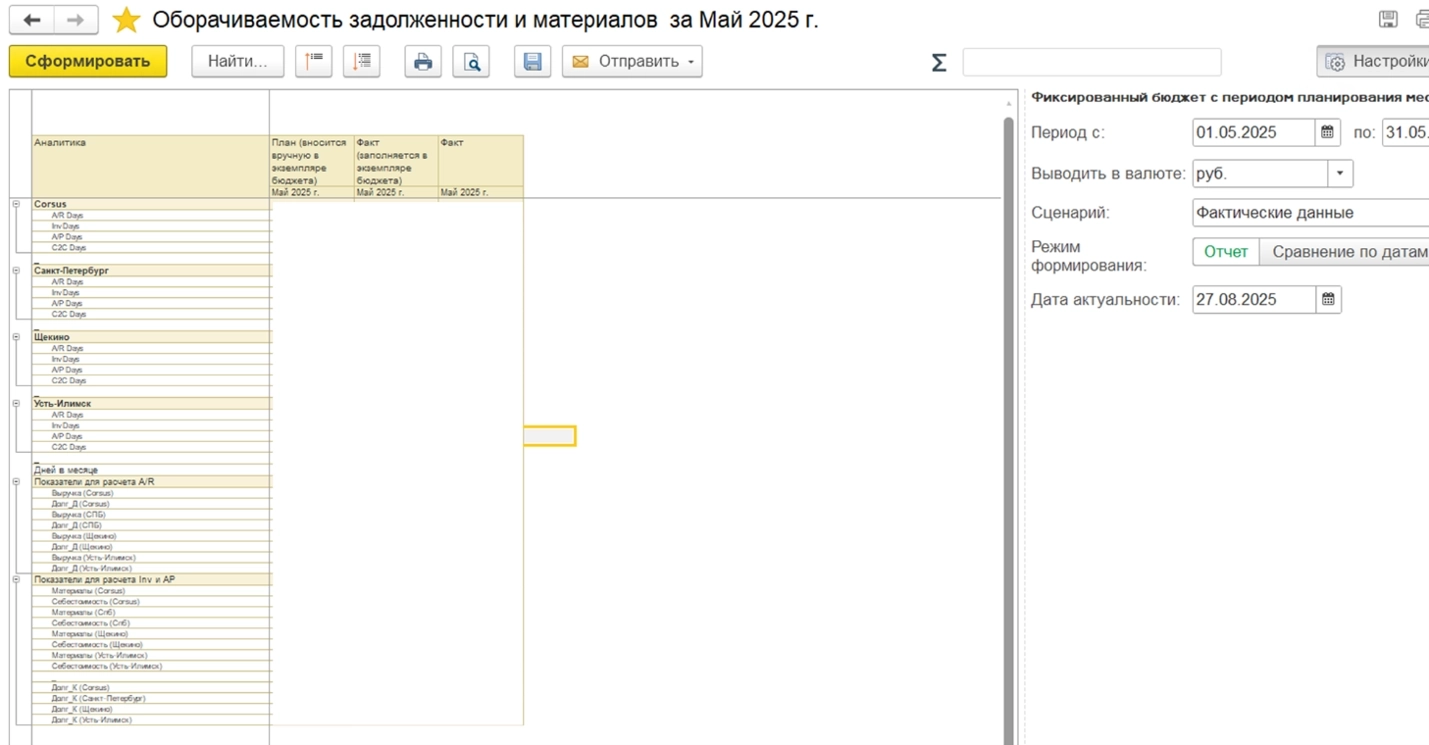Select C2C Days under Corsus
1429x745 pixels.
(151, 247)
